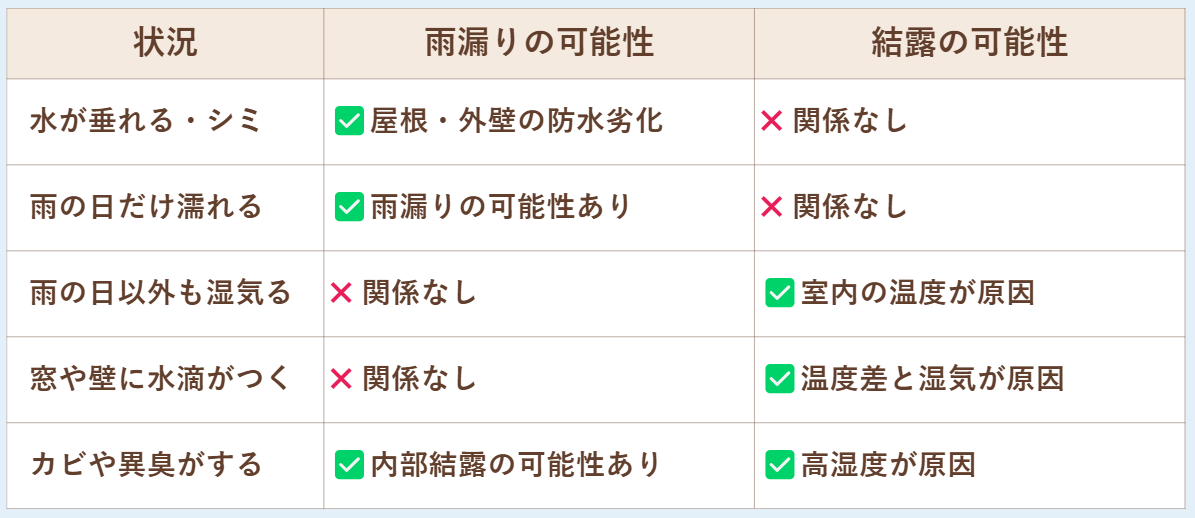The height and width of the screenshot is (518, 1195).
Task: Select the 結露の可能性 column header
Action: pyautogui.click(x=970, y=44)
